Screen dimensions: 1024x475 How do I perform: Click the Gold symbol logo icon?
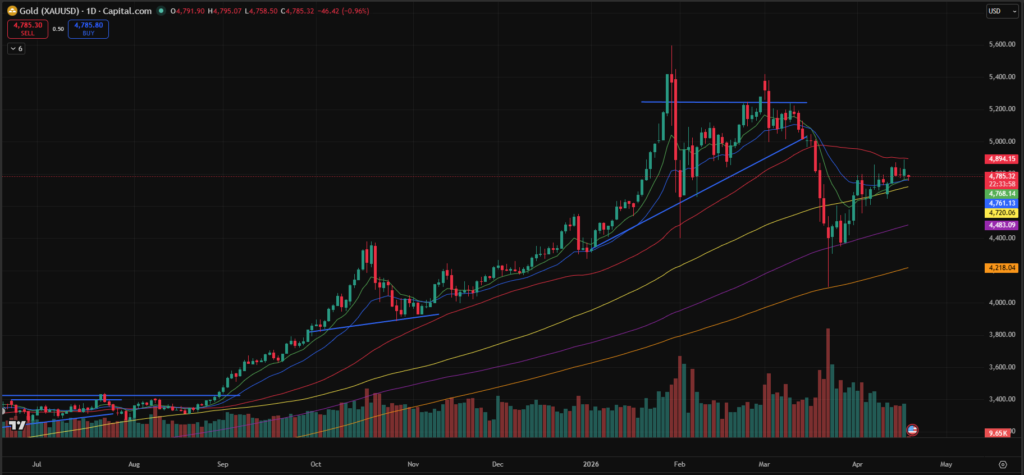click(x=10, y=11)
